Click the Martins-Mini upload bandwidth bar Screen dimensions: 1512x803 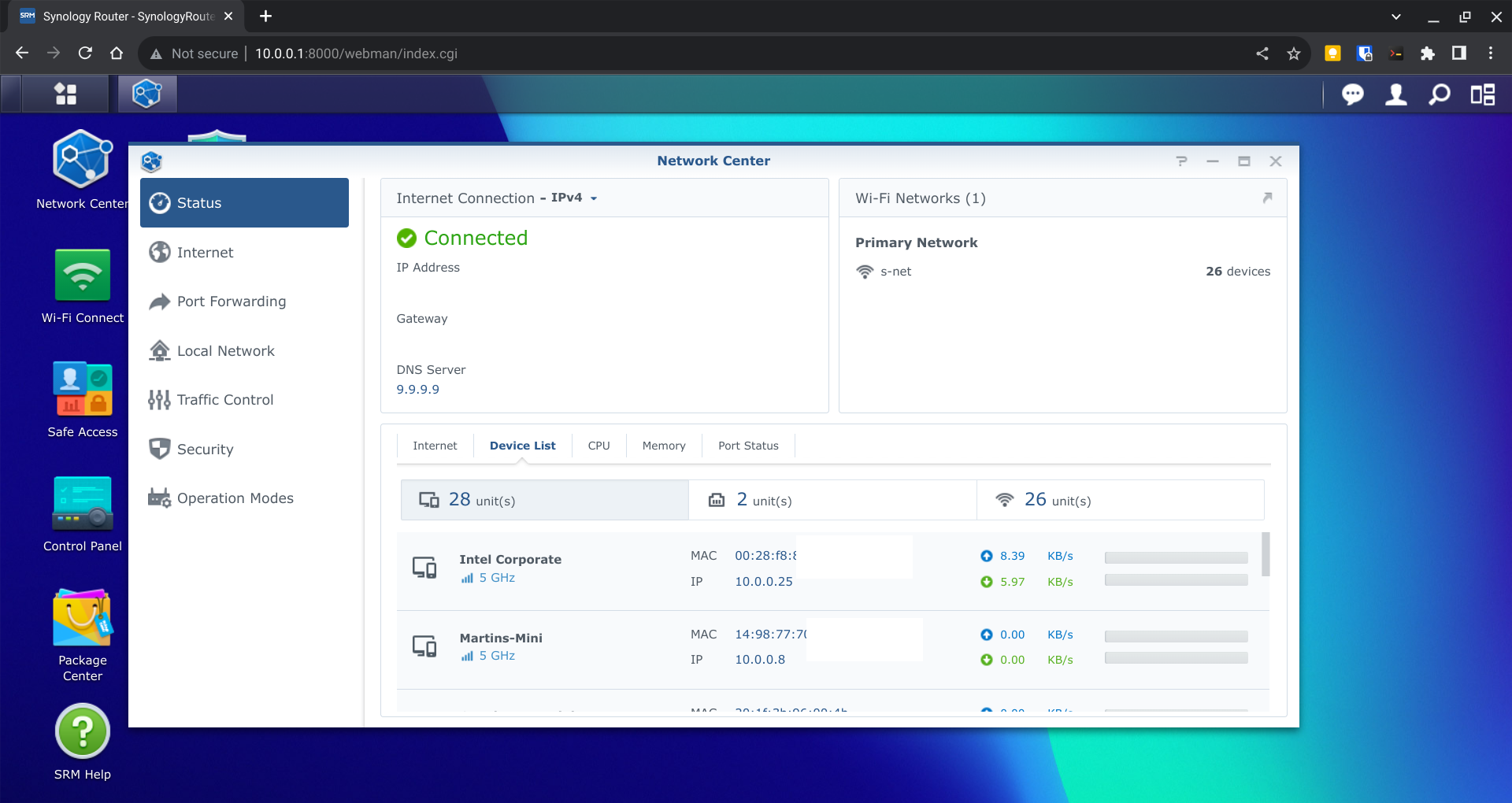tap(1176, 636)
